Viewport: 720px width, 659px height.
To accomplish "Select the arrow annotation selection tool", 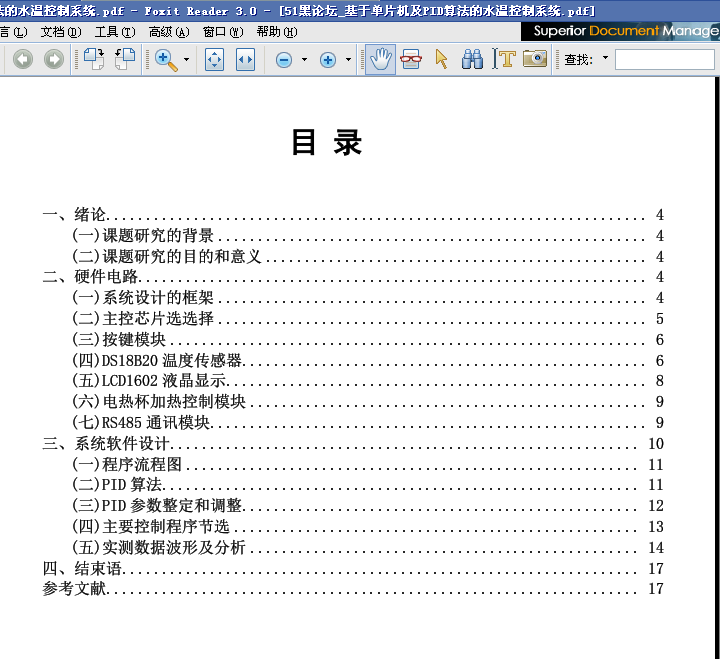I will [x=441, y=60].
